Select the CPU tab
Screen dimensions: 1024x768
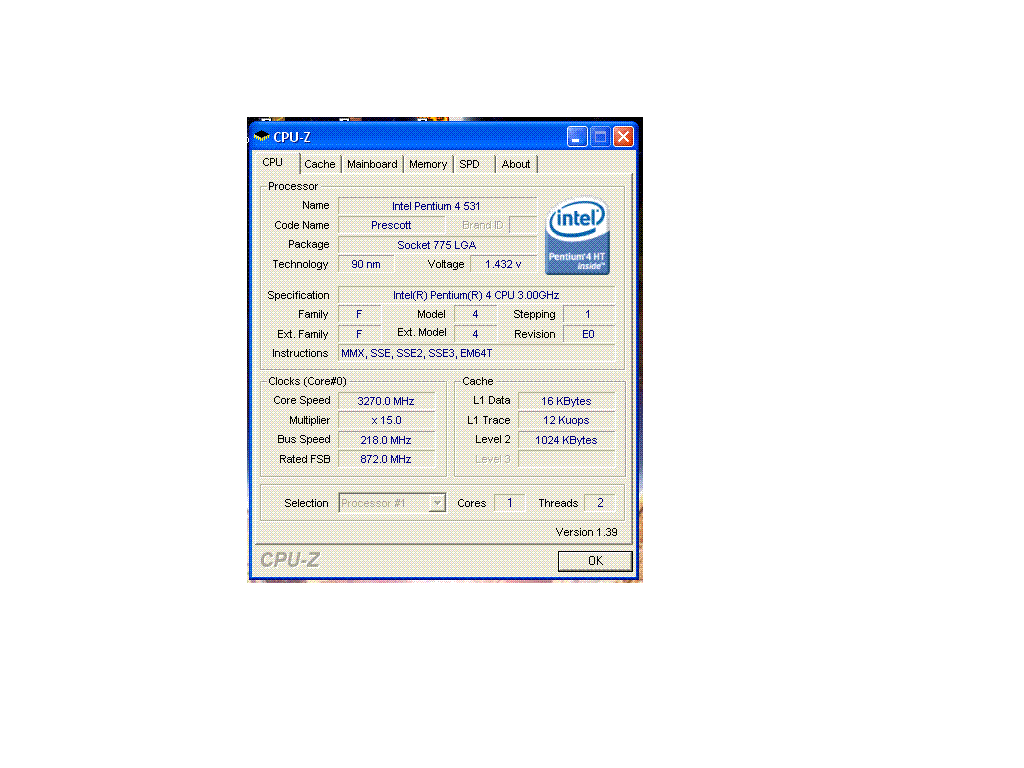(273, 163)
